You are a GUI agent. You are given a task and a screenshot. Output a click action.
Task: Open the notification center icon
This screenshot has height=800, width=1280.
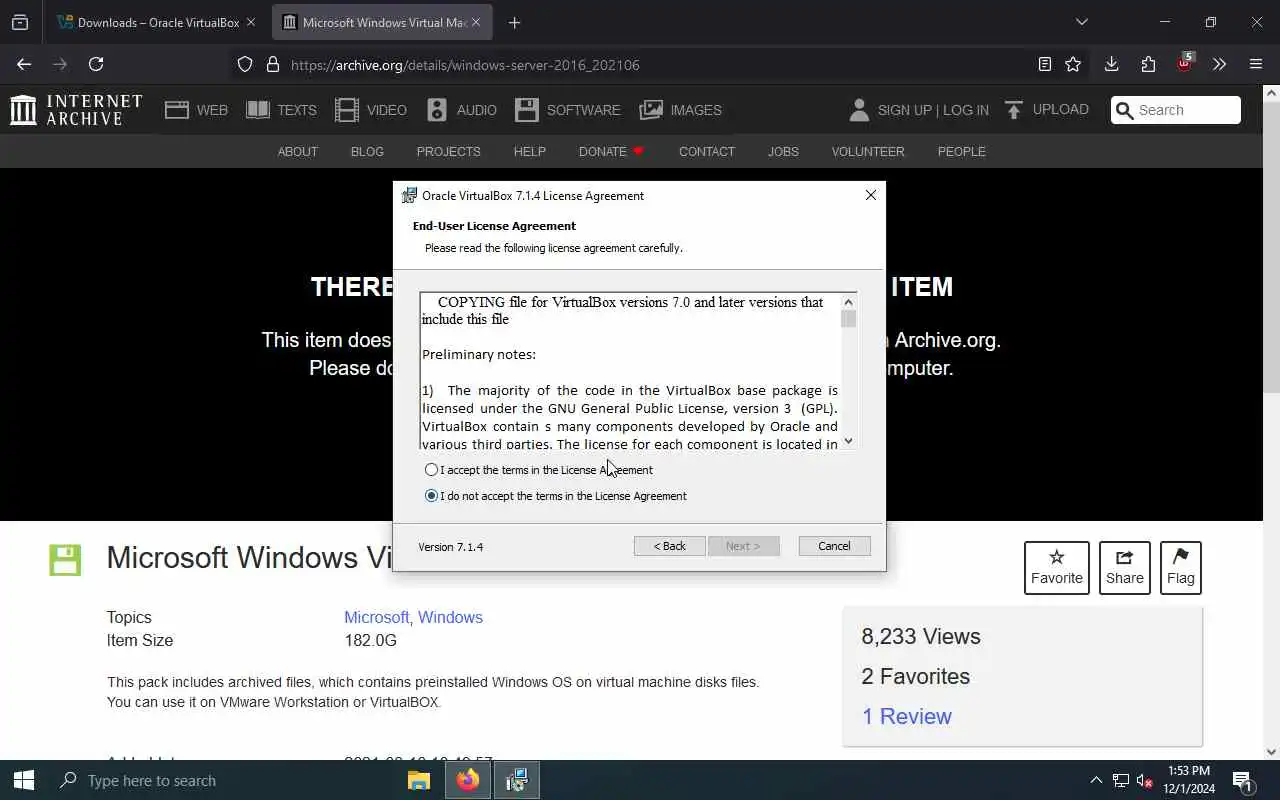(1242, 780)
